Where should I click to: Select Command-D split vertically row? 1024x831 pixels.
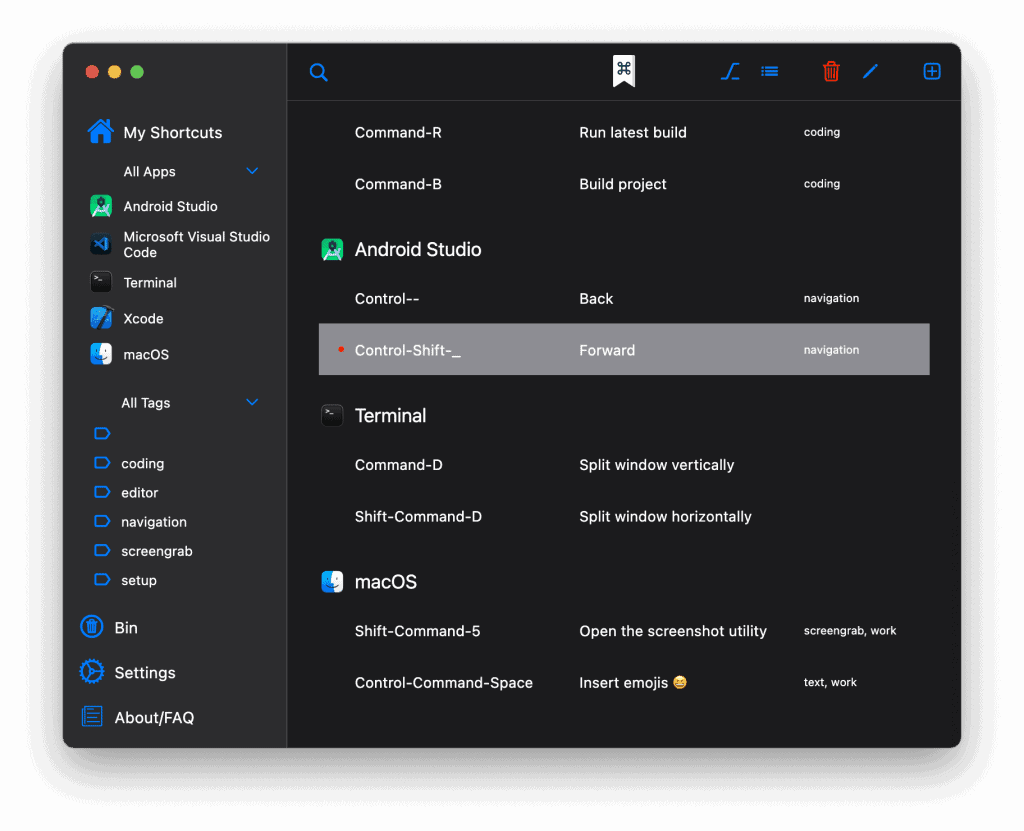click(x=624, y=464)
